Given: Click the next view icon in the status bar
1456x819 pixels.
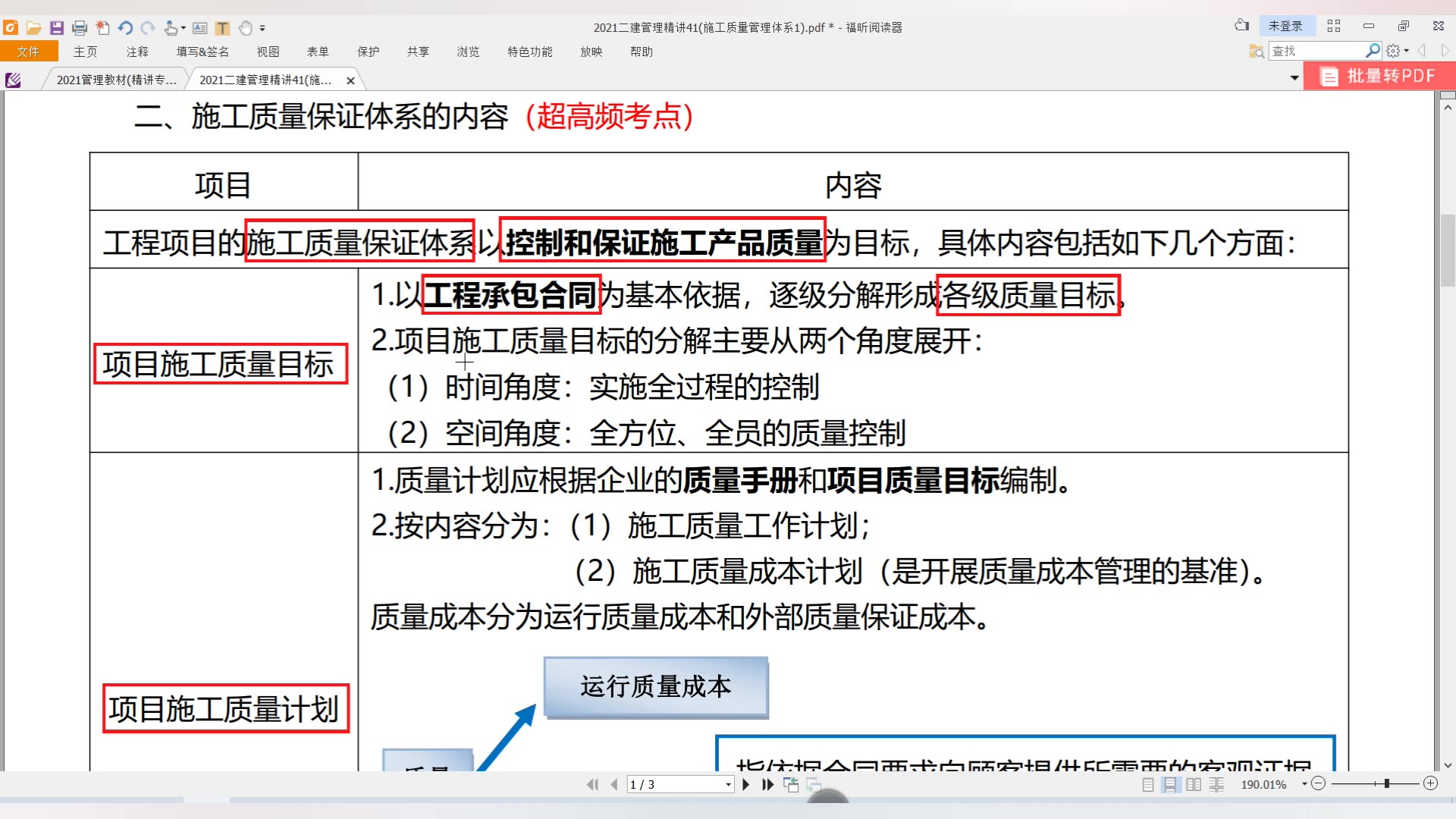Looking at the screenshot, I should click(814, 784).
